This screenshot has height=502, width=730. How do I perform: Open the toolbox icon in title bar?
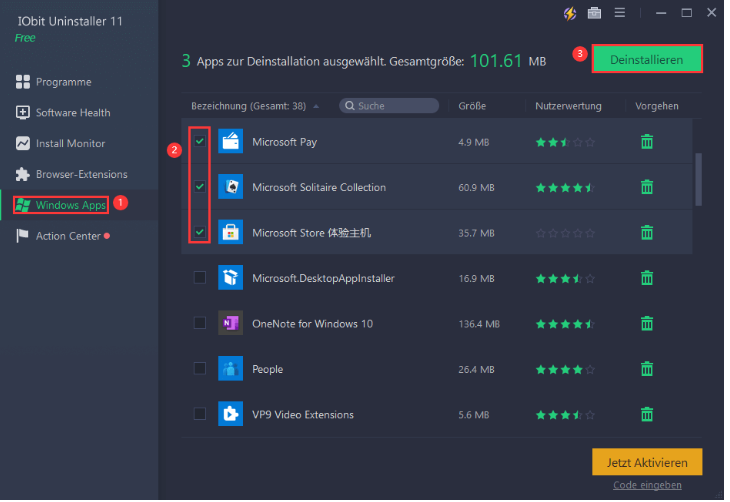tap(595, 13)
